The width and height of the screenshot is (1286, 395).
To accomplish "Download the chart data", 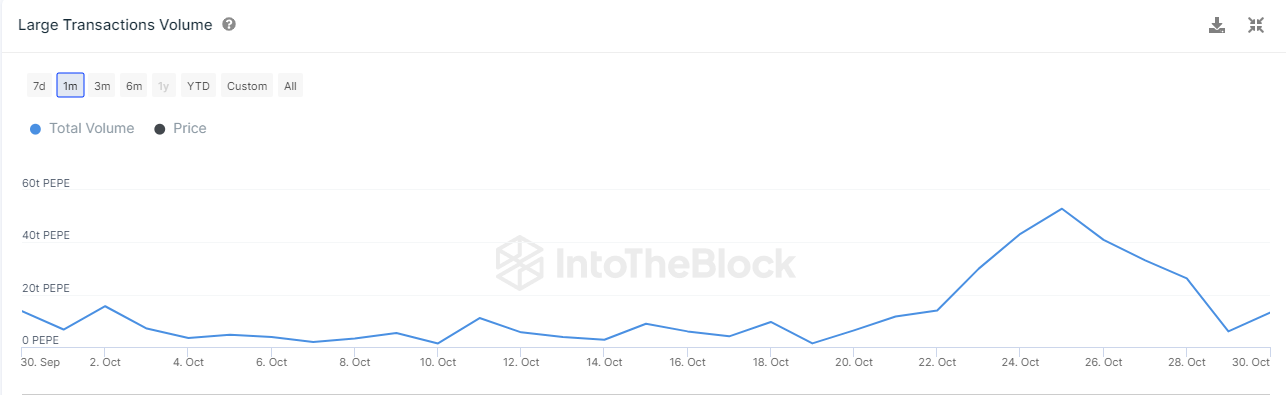I will 1217,25.
